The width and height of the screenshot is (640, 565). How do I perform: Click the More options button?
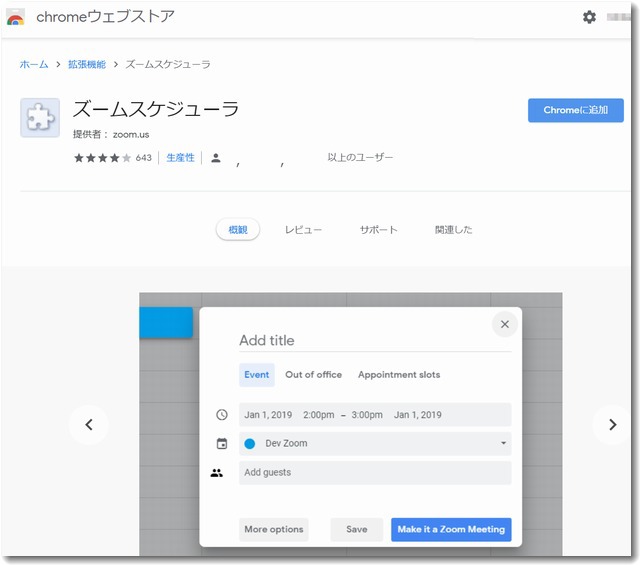tap(274, 529)
